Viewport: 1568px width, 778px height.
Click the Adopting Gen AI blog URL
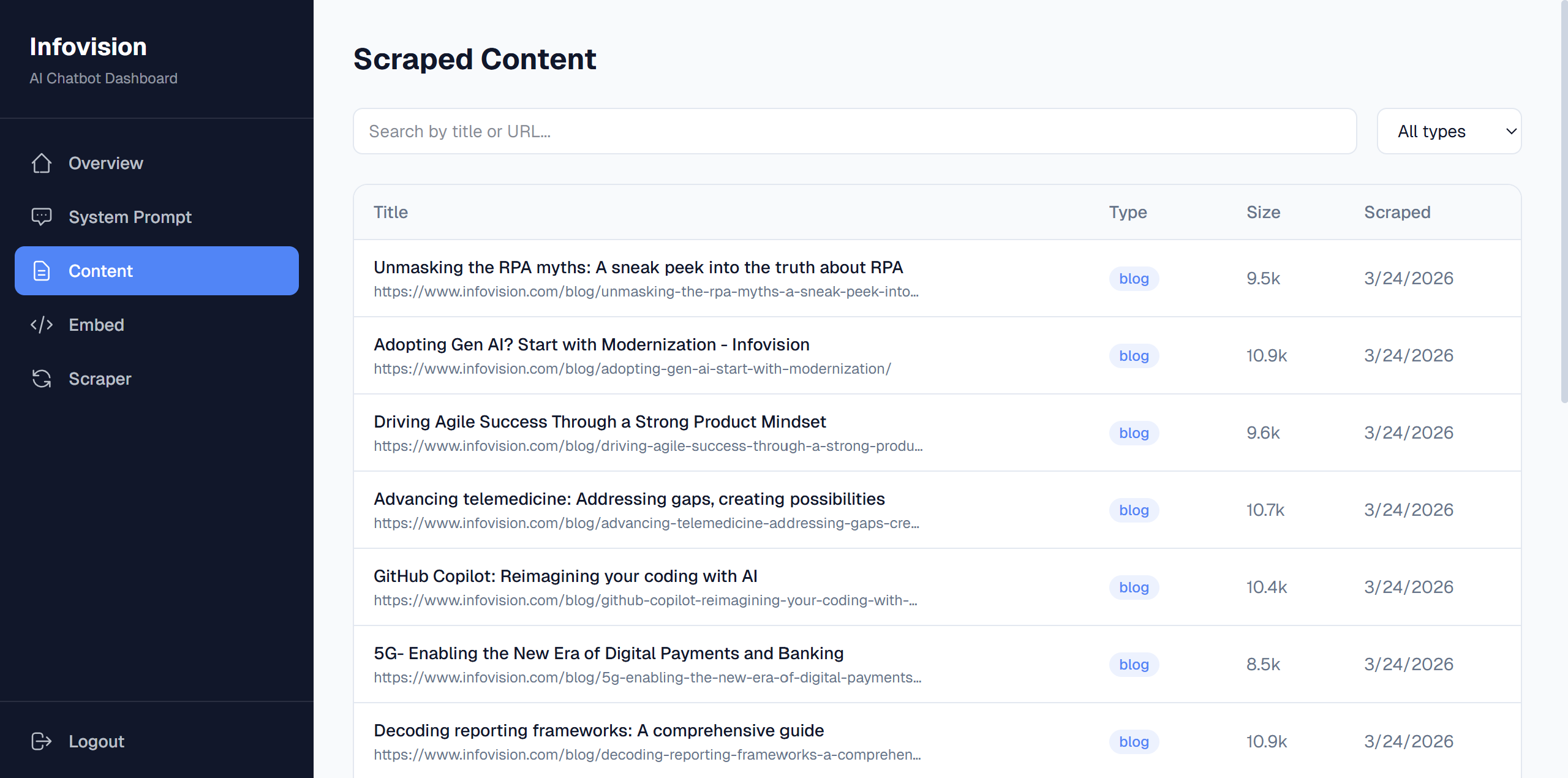pos(632,369)
